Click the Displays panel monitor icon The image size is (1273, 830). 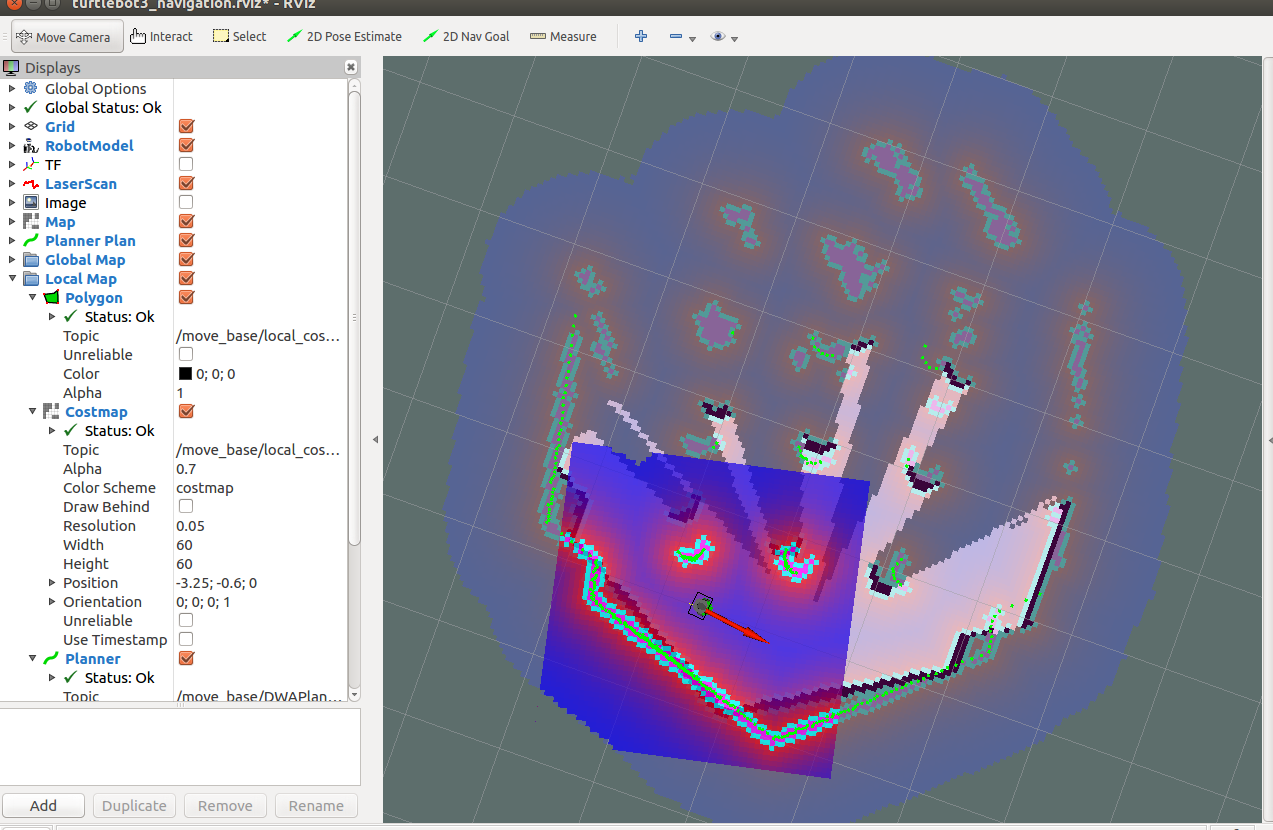click(12, 68)
